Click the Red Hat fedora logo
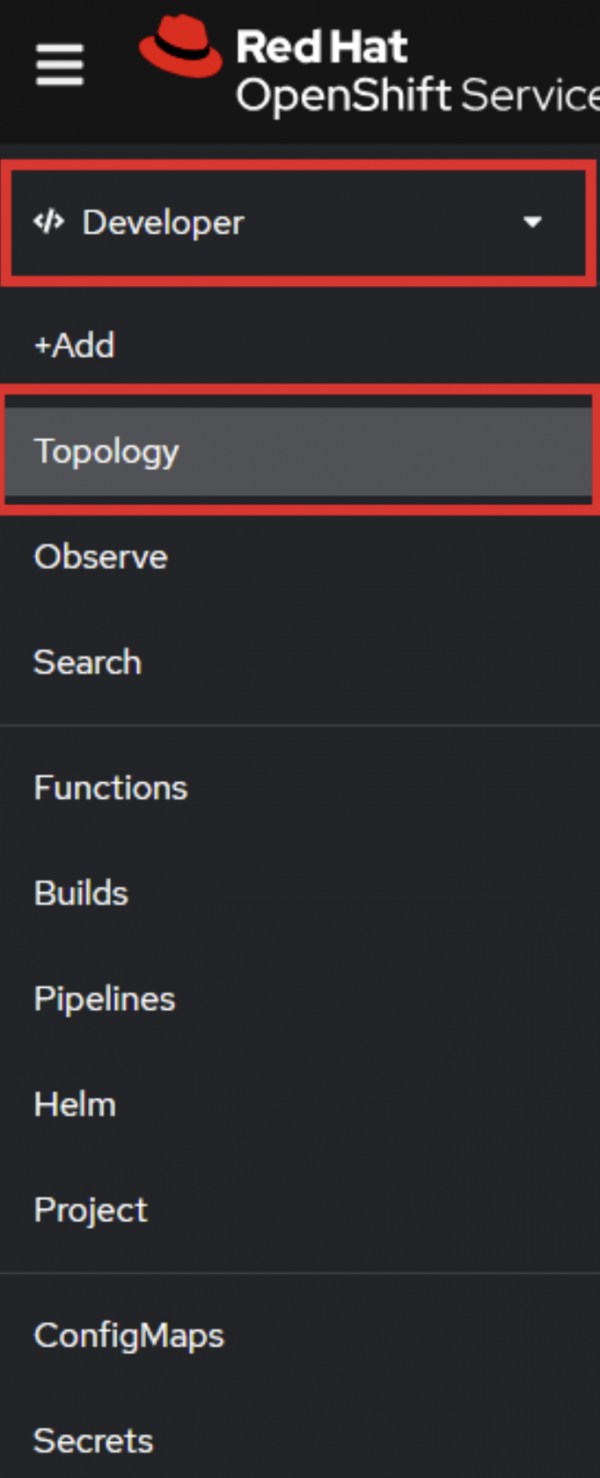Screen dimensions: 600x1478 coord(180,47)
